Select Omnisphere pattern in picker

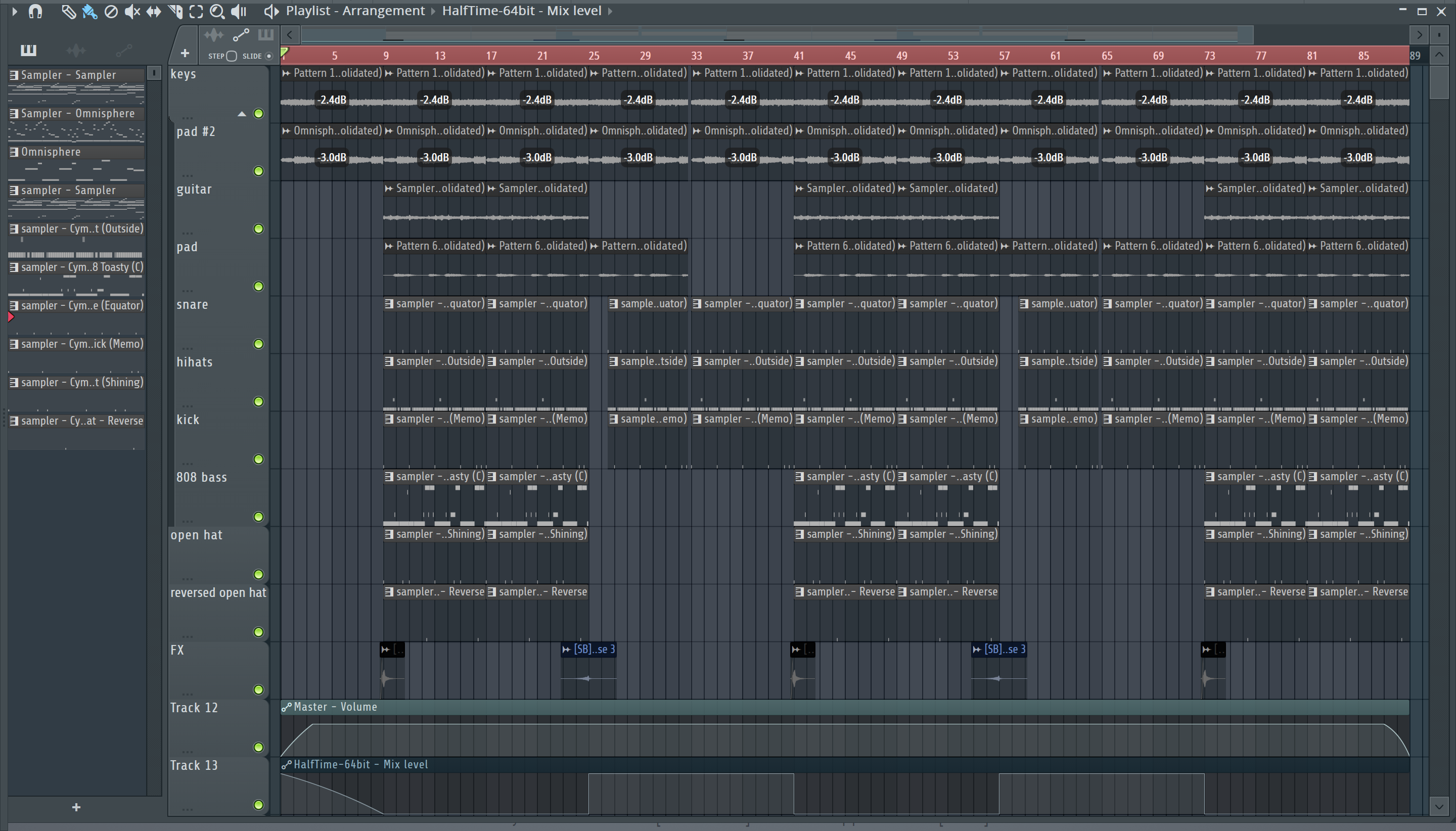click(x=76, y=152)
